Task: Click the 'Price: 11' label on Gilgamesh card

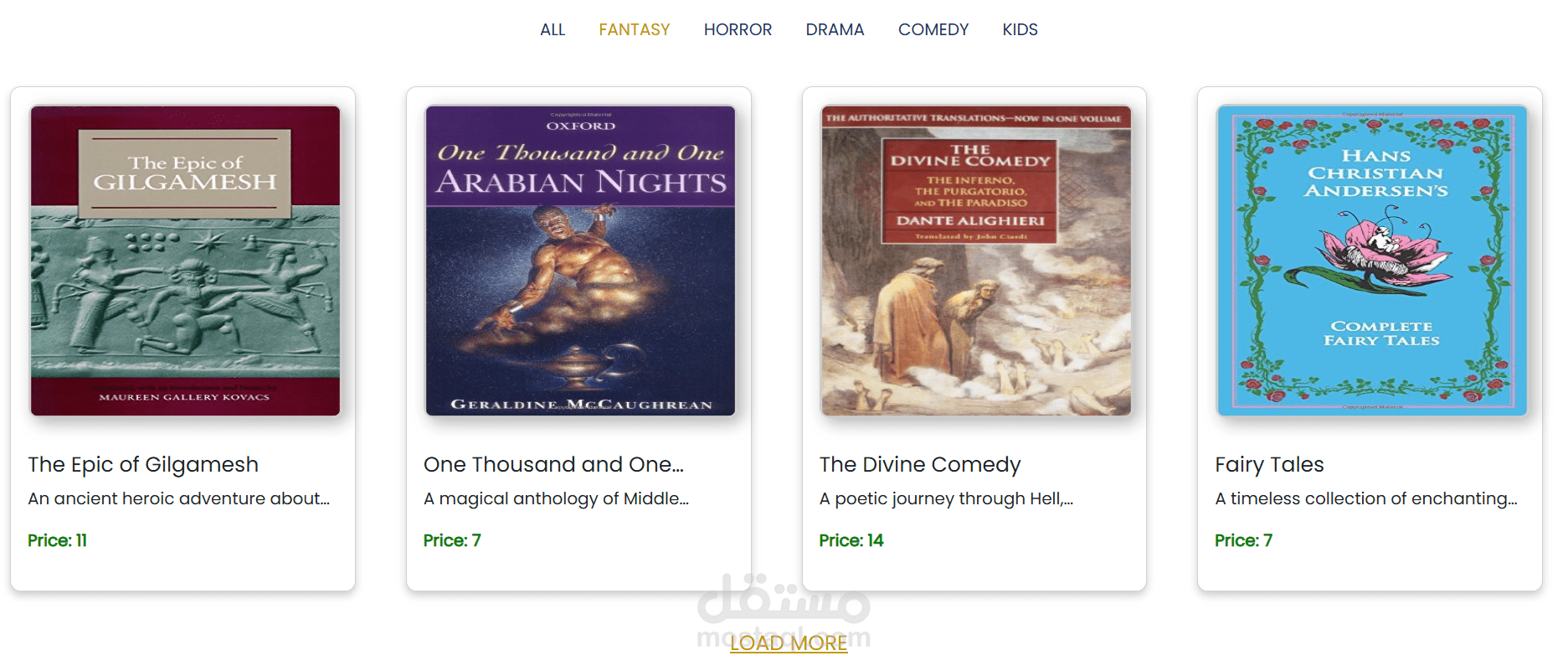Action: coord(57,540)
